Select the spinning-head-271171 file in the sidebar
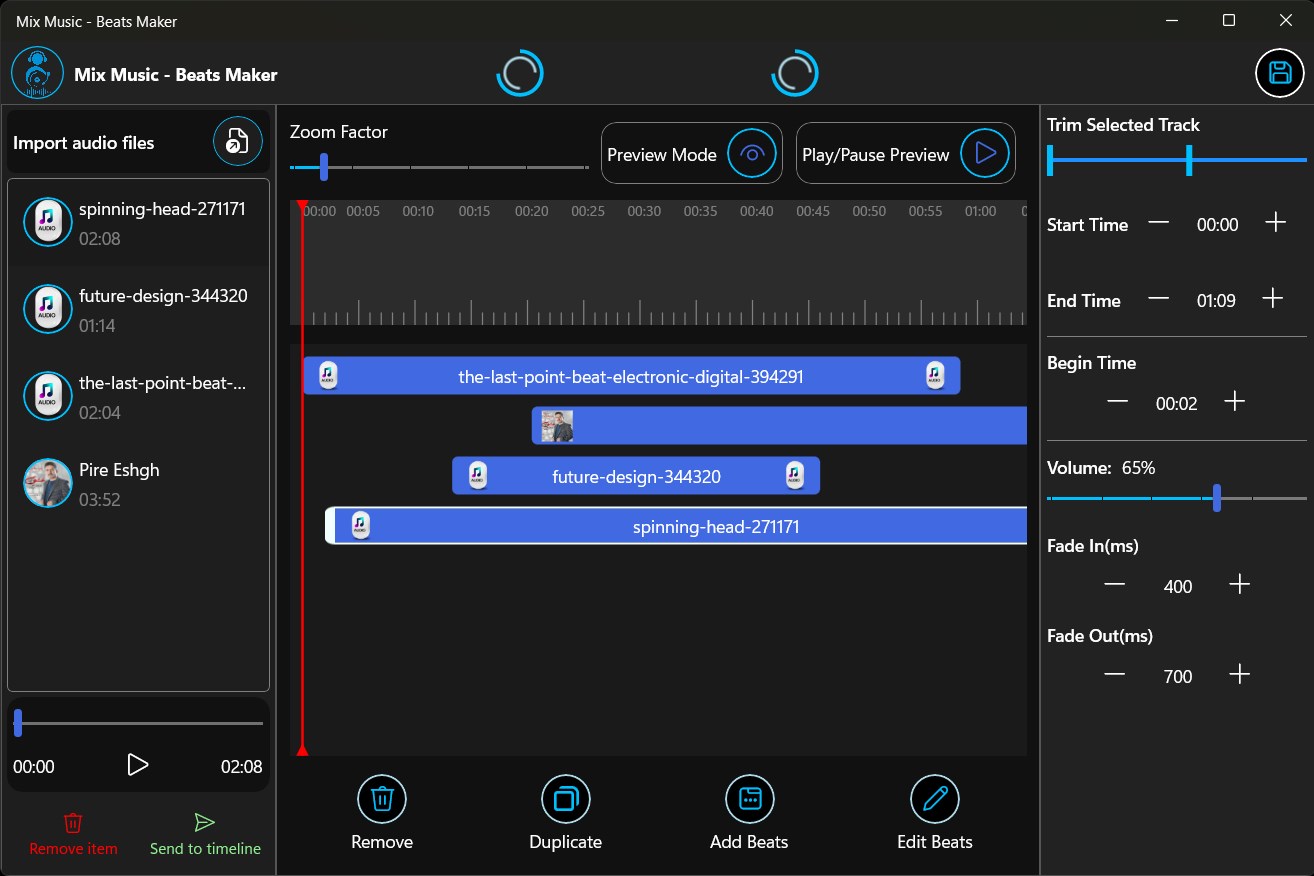 (138, 222)
